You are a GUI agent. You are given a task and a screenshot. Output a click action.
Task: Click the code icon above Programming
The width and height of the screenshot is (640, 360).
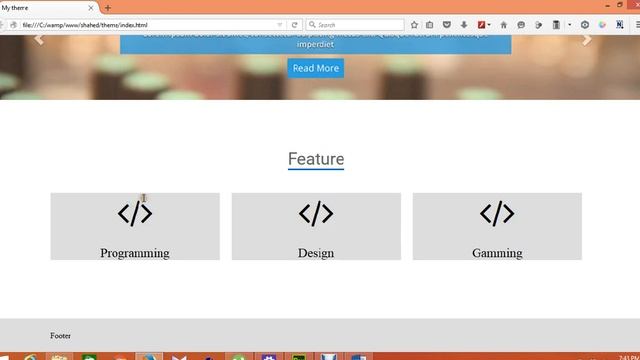coord(135,213)
